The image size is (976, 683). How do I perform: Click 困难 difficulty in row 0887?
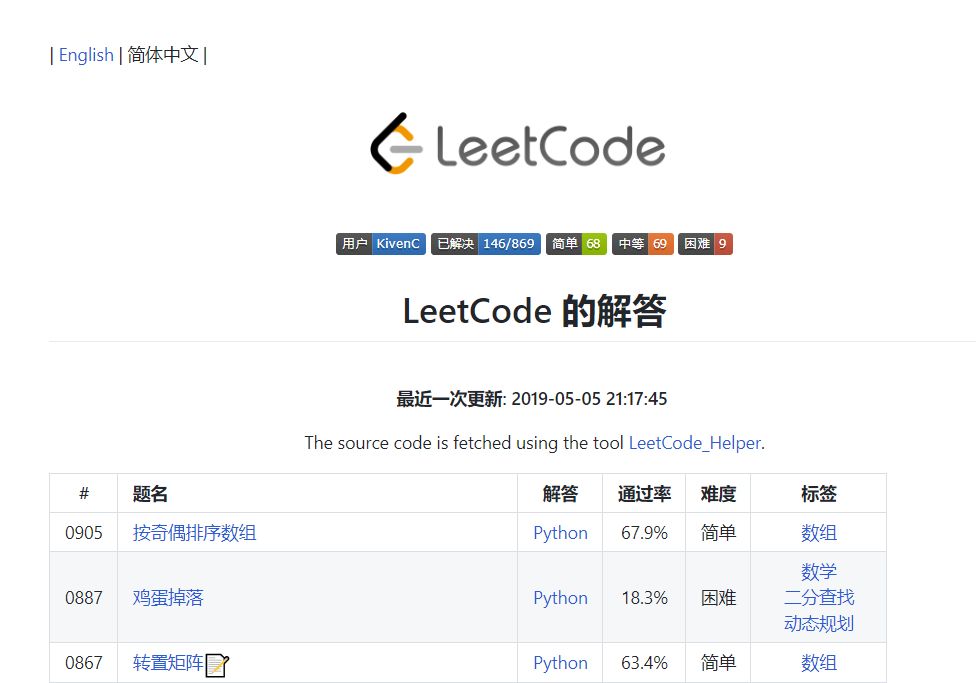[x=718, y=598]
